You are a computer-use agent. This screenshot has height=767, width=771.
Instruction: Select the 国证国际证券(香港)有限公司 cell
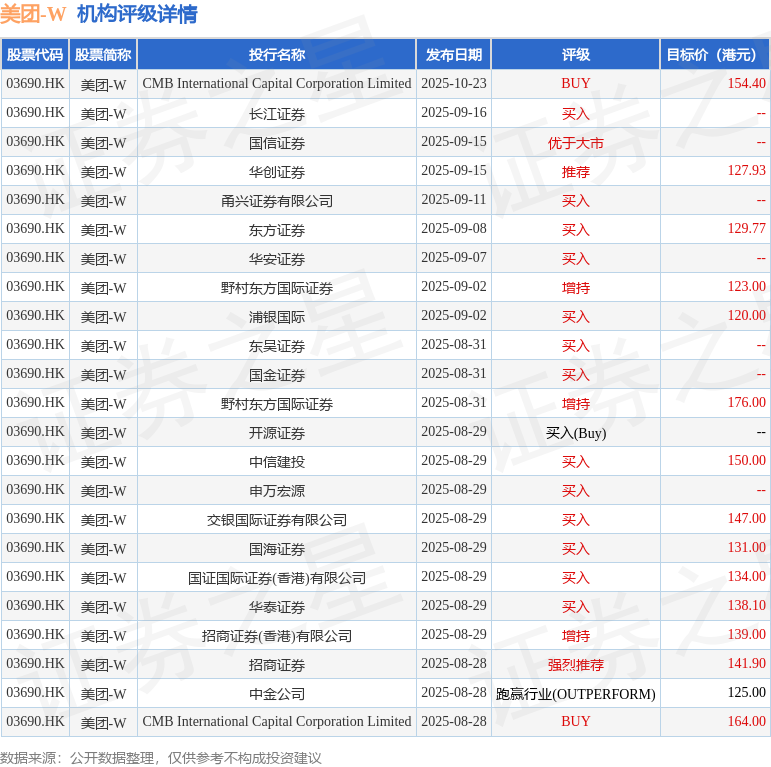(x=277, y=578)
